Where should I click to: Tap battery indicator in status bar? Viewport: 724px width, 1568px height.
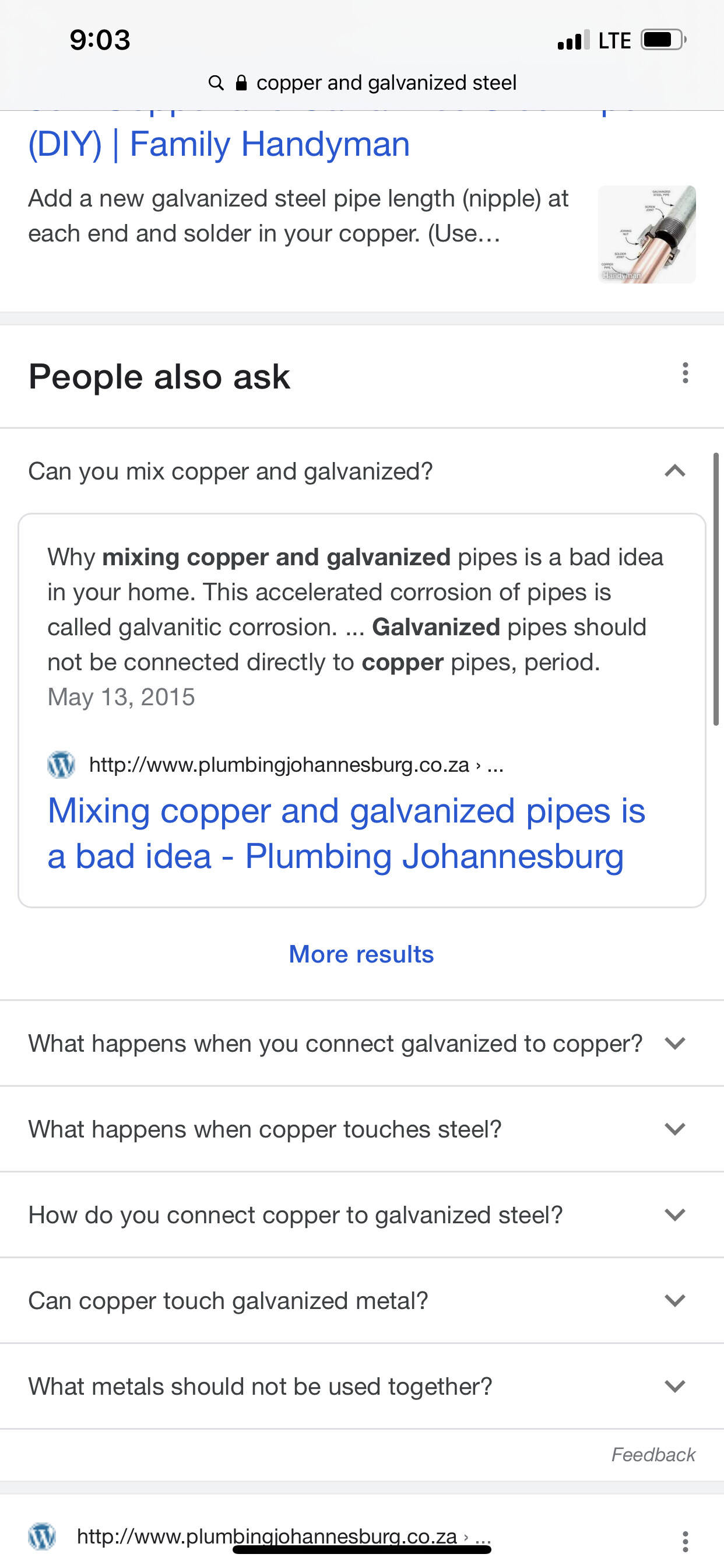pyautogui.click(x=663, y=40)
